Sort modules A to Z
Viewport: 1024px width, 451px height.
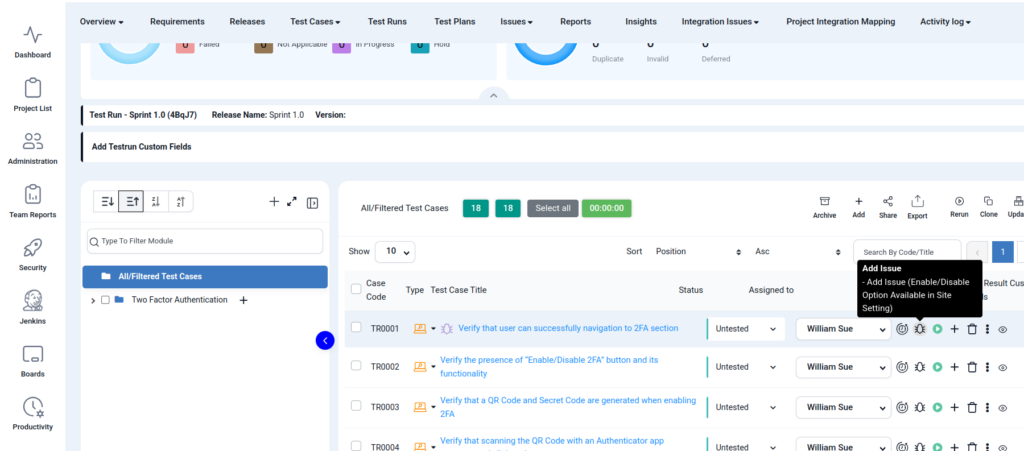click(181, 202)
